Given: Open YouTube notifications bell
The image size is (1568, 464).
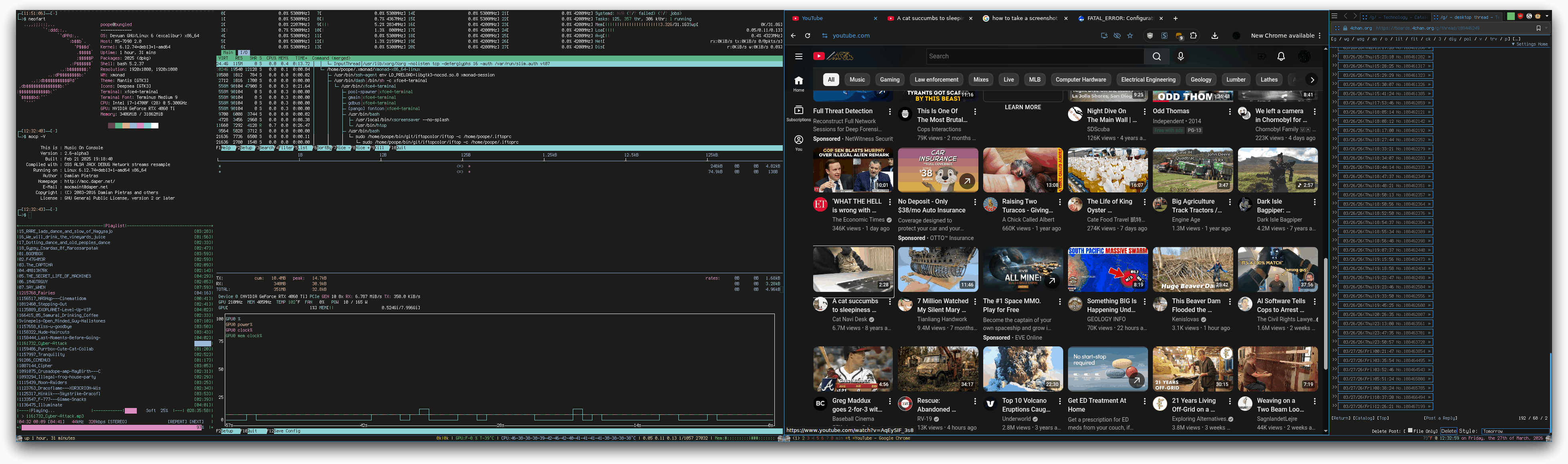Looking at the screenshot, I should [1281, 56].
